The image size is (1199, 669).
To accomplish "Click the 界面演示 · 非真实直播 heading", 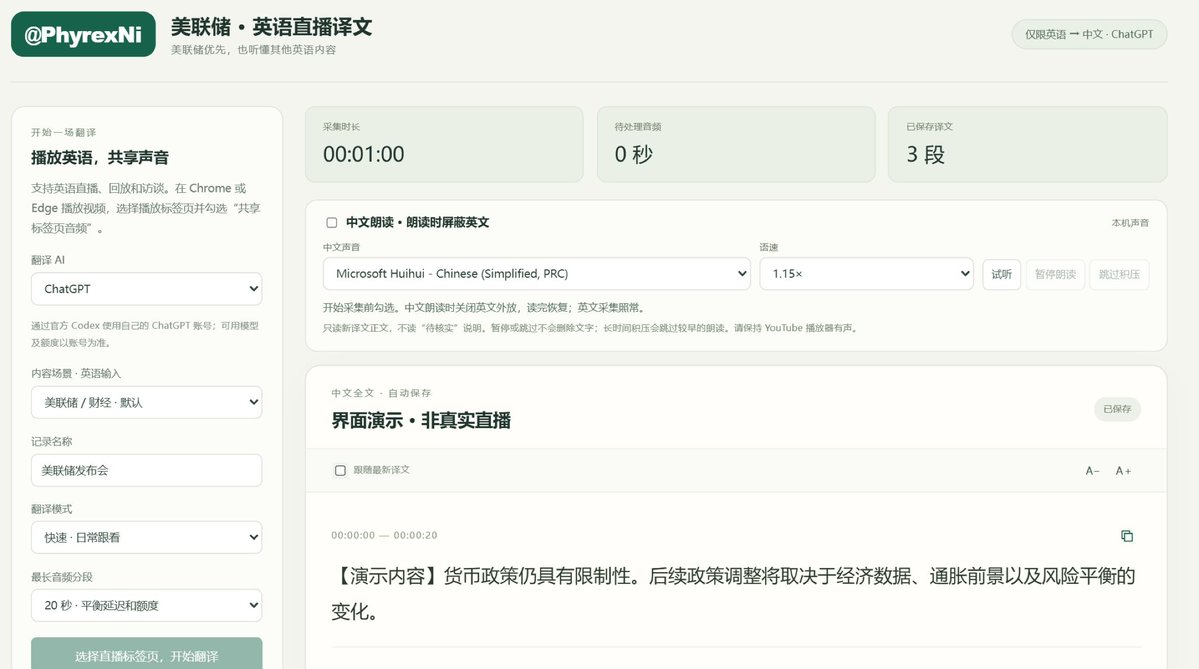I will tap(421, 421).
